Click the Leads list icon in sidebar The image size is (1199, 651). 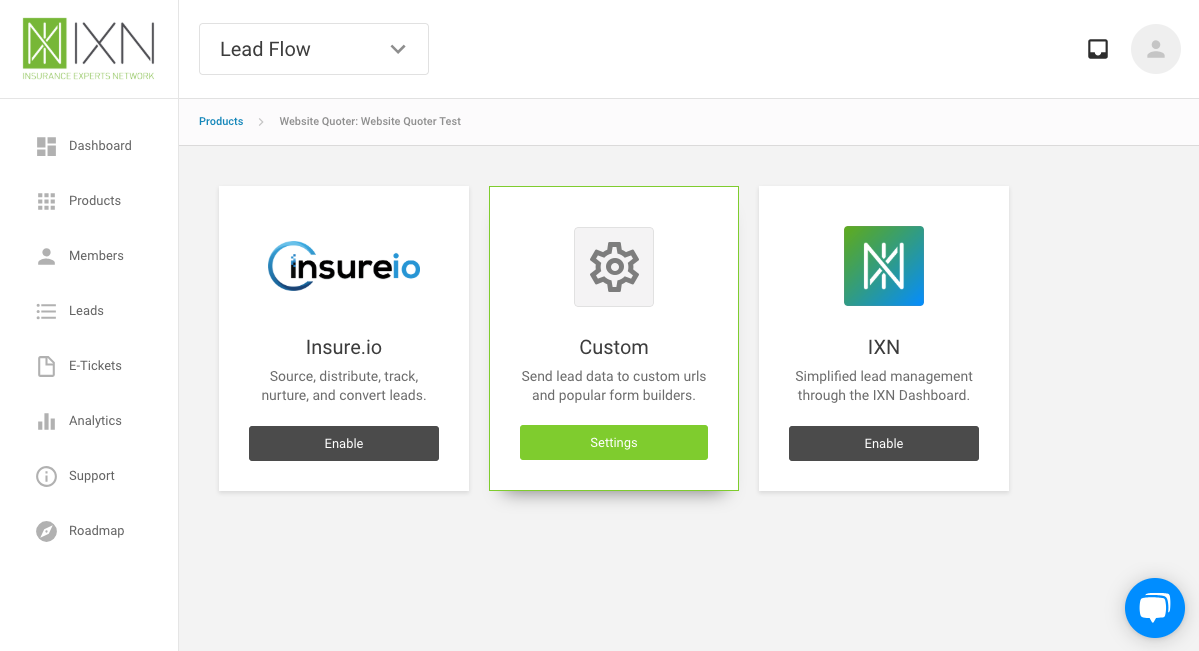[x=47, y=311]
